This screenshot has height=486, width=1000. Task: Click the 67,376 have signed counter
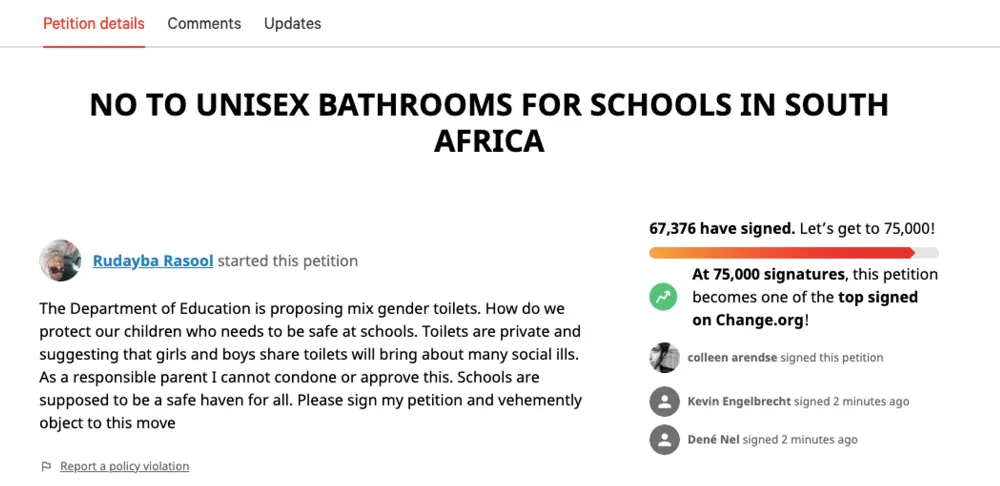(x=722, y=228)
